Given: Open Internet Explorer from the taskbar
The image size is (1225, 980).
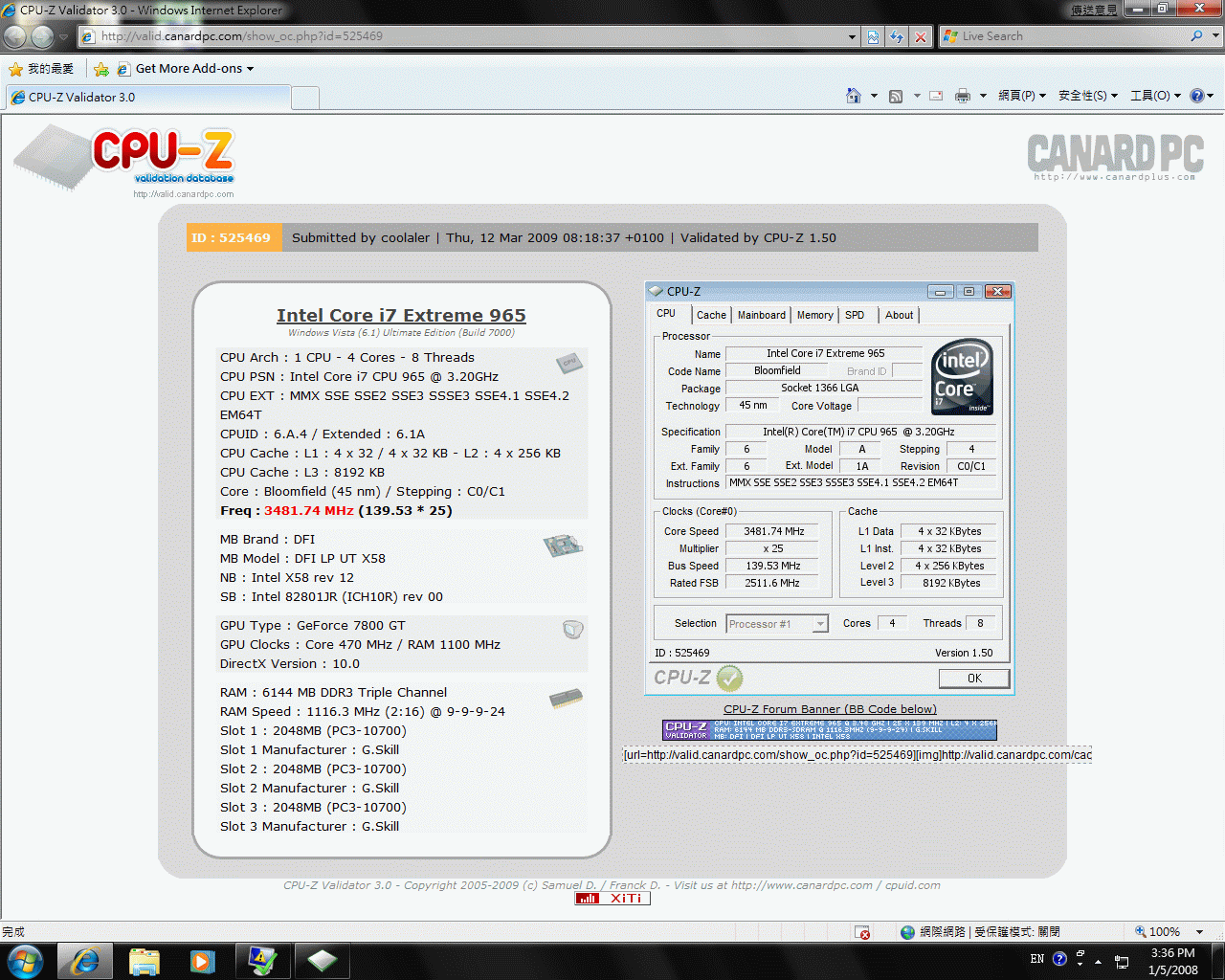Looking at the screenshot, I should click(85, 961).
